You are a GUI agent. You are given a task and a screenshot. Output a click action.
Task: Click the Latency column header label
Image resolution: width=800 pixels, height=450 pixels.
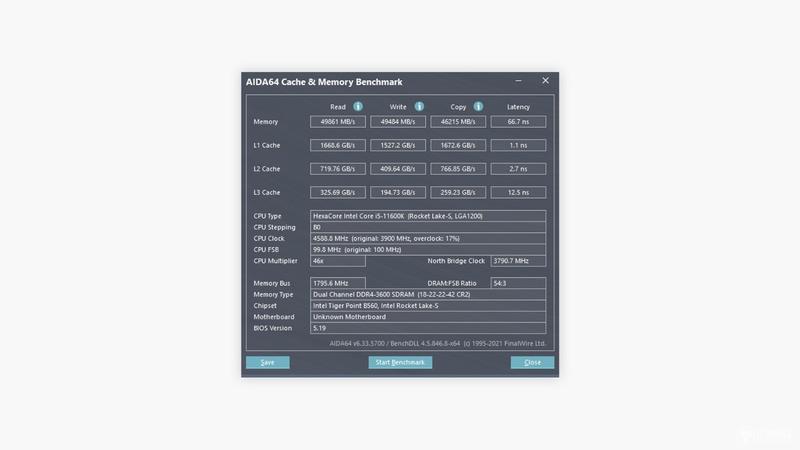(518, 107)
